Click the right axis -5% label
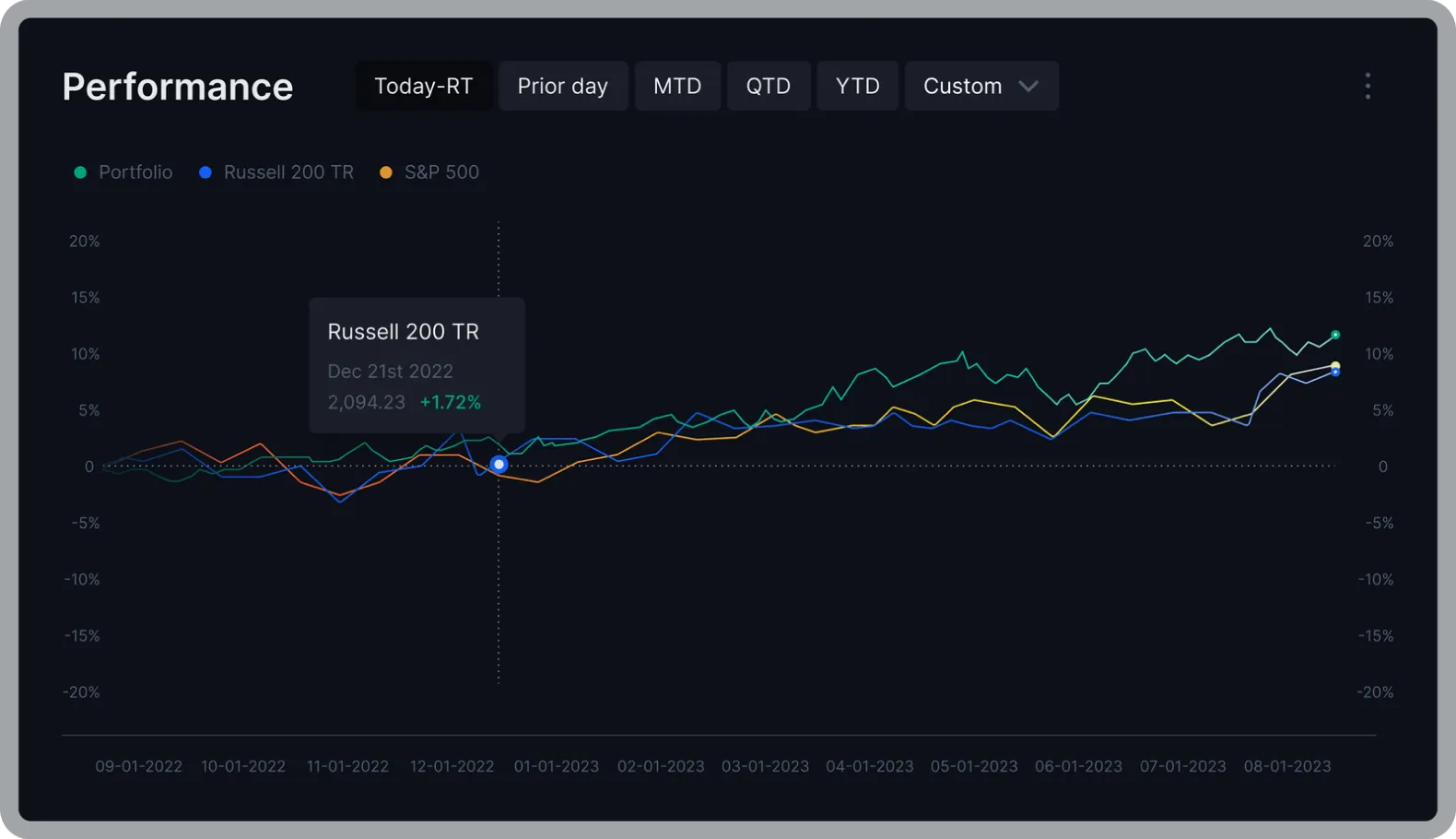The height and width of the screenshot is (839, 1456). point(1380,524)
